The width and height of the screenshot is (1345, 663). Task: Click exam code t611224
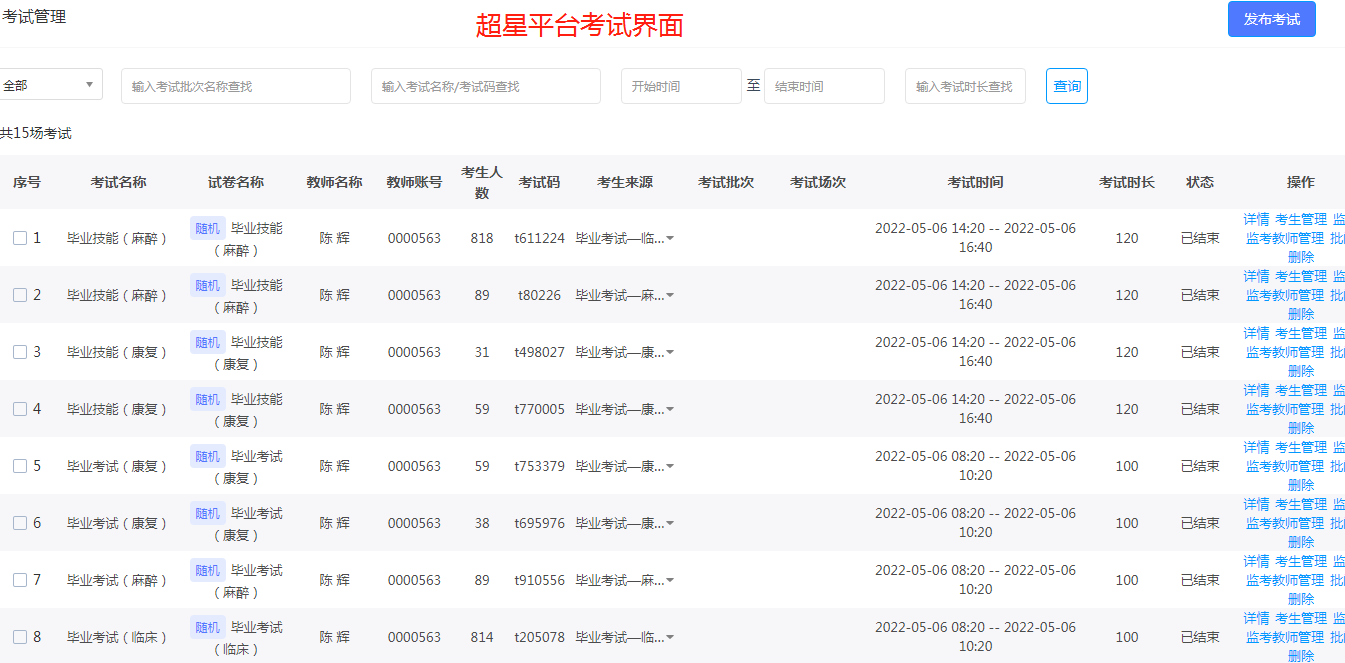coord(539,238)
